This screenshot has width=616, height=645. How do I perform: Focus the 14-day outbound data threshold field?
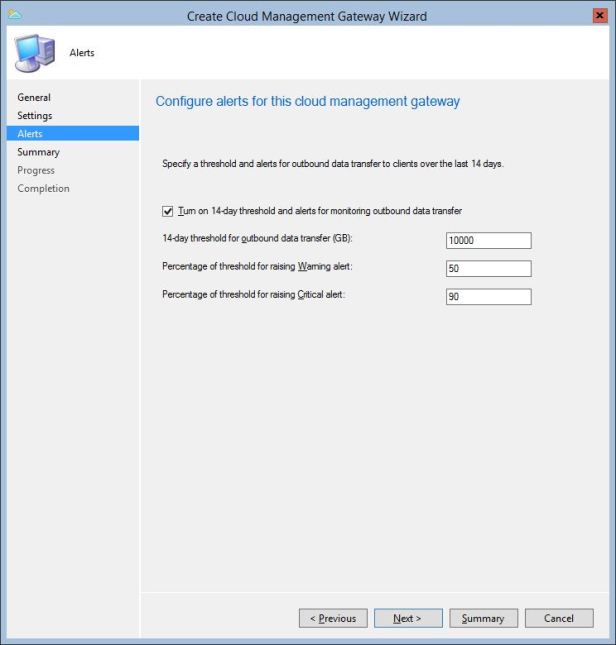point(489,241)
